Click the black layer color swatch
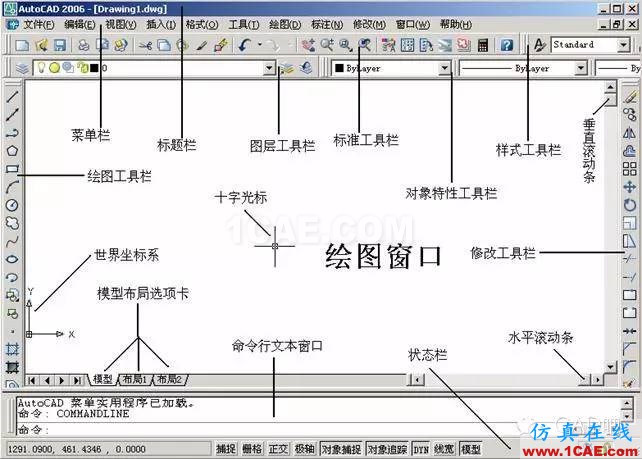Image resolution: width=642 pixels, height=459 pixels. point(94,68)
